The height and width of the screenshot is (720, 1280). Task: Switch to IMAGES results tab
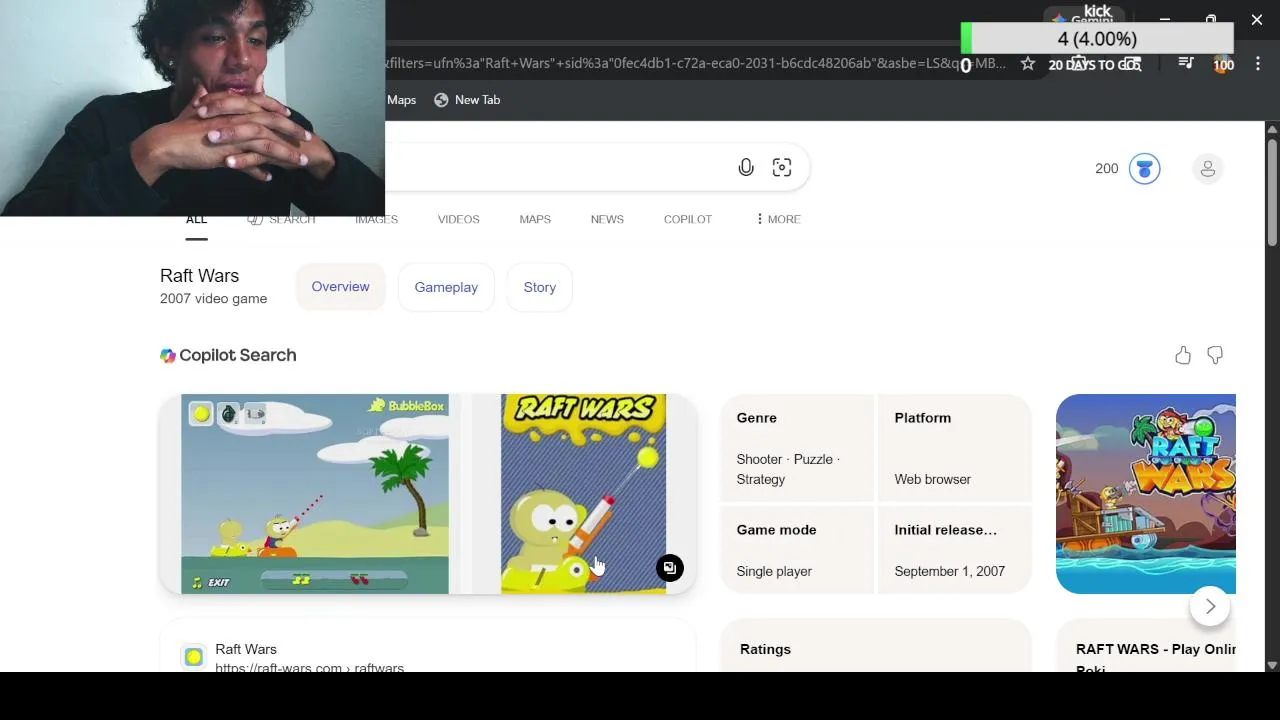(376, 219)
